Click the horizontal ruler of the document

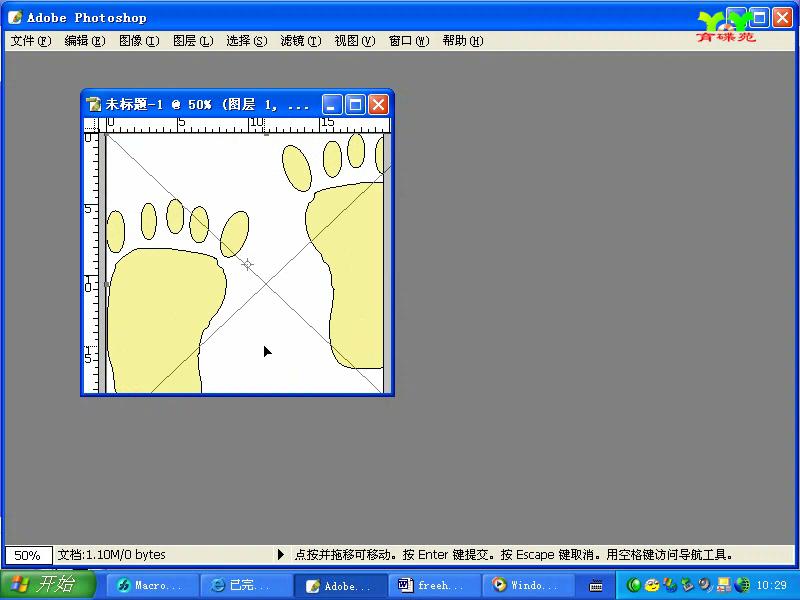(x=244, y=125)
